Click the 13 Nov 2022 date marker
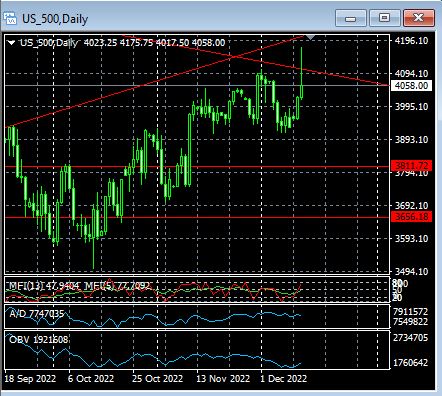The image size is (442, 396). 223,379
